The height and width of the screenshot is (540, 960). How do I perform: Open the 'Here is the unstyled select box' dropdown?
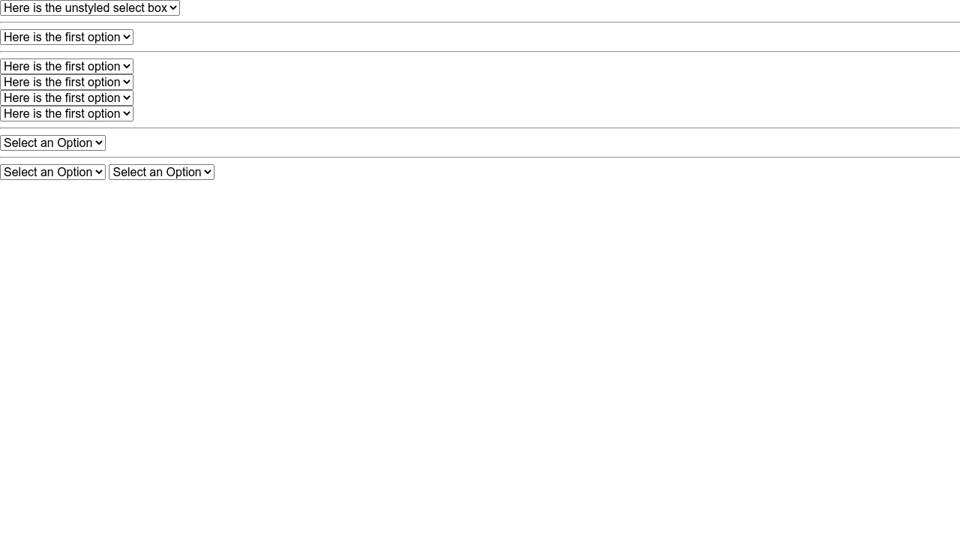pyautogui.click(x=90, y=8)
